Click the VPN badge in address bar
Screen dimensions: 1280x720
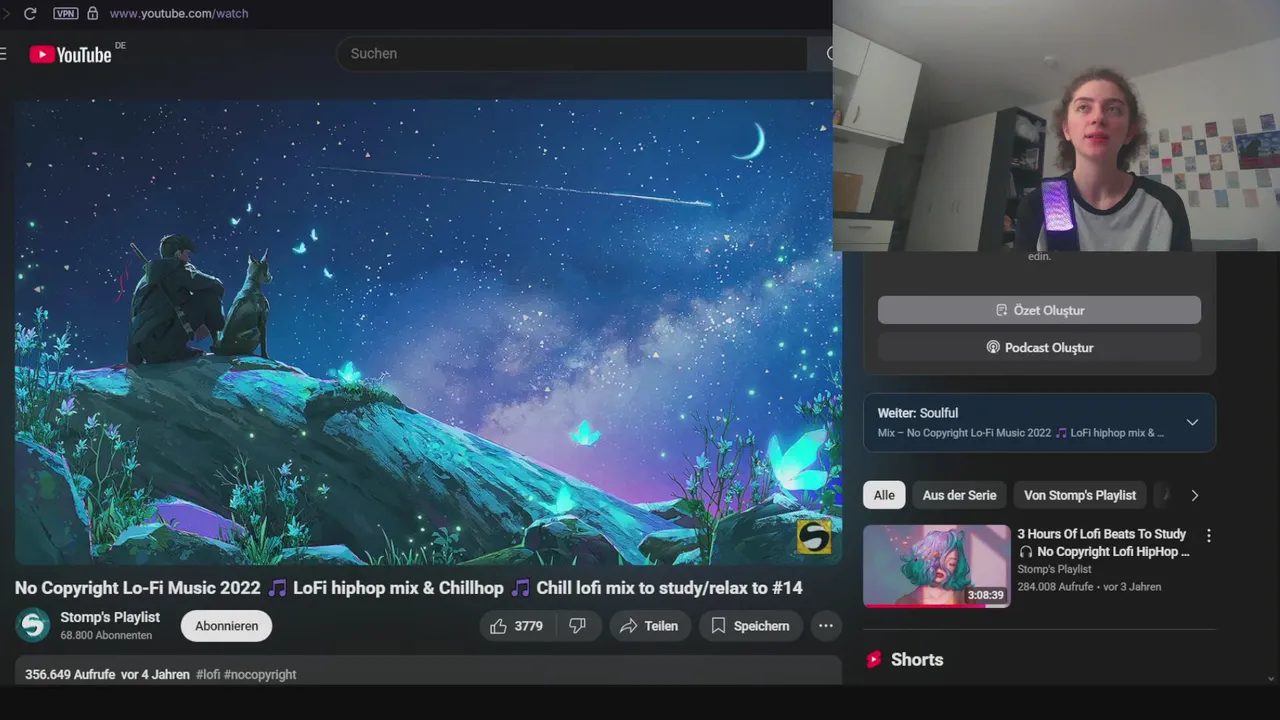66,13
